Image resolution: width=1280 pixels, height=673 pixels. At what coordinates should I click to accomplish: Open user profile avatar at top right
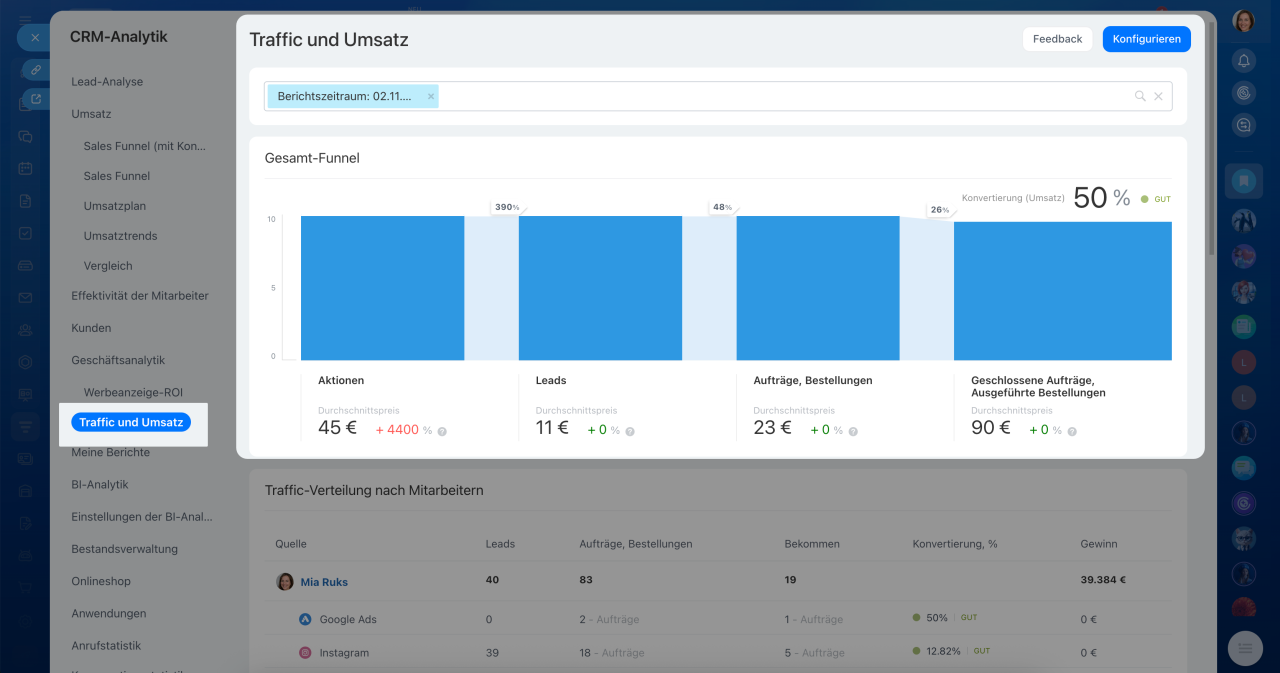pos(1244,21)
